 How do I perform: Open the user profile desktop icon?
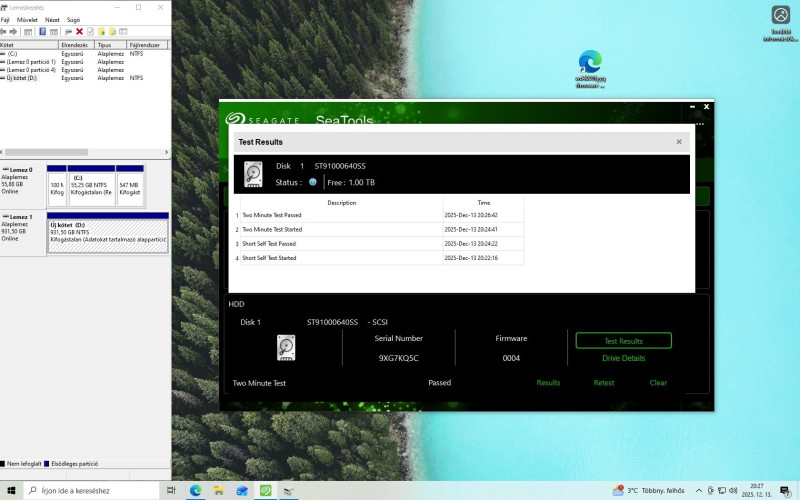[x=780, y=24]
